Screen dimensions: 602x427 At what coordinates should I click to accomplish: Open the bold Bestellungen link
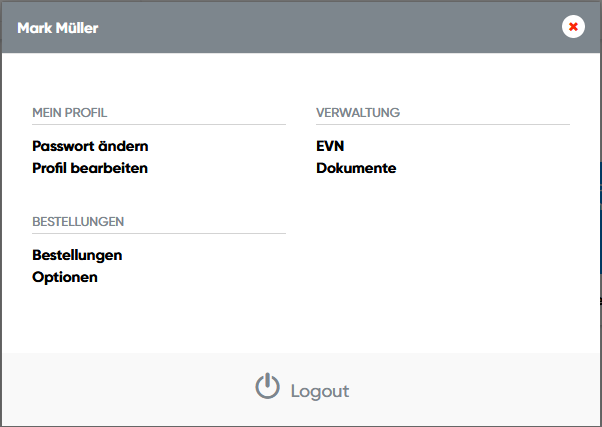(77, 255)
